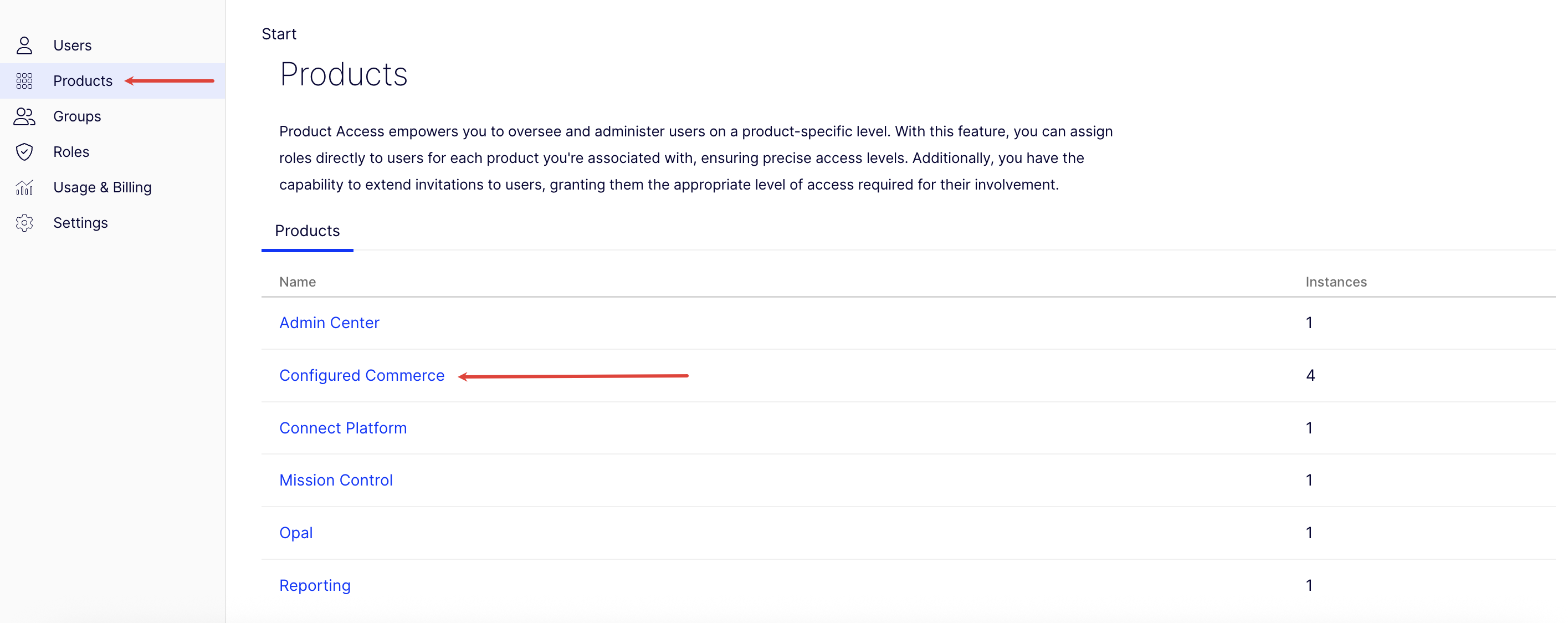Click the Configured Commerce link
Image resolution: width=1568 pixels, height=623 pixels.
point(362,375)
